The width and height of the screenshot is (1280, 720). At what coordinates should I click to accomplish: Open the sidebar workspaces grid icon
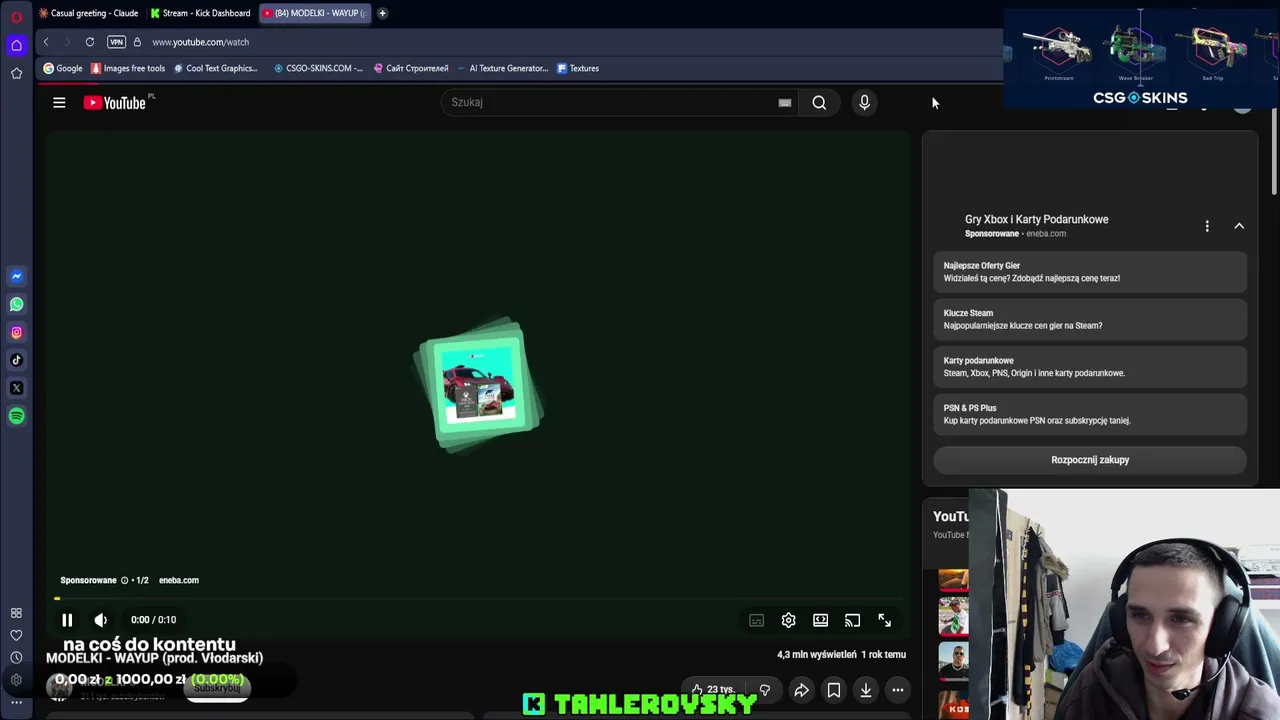[16, 613]
